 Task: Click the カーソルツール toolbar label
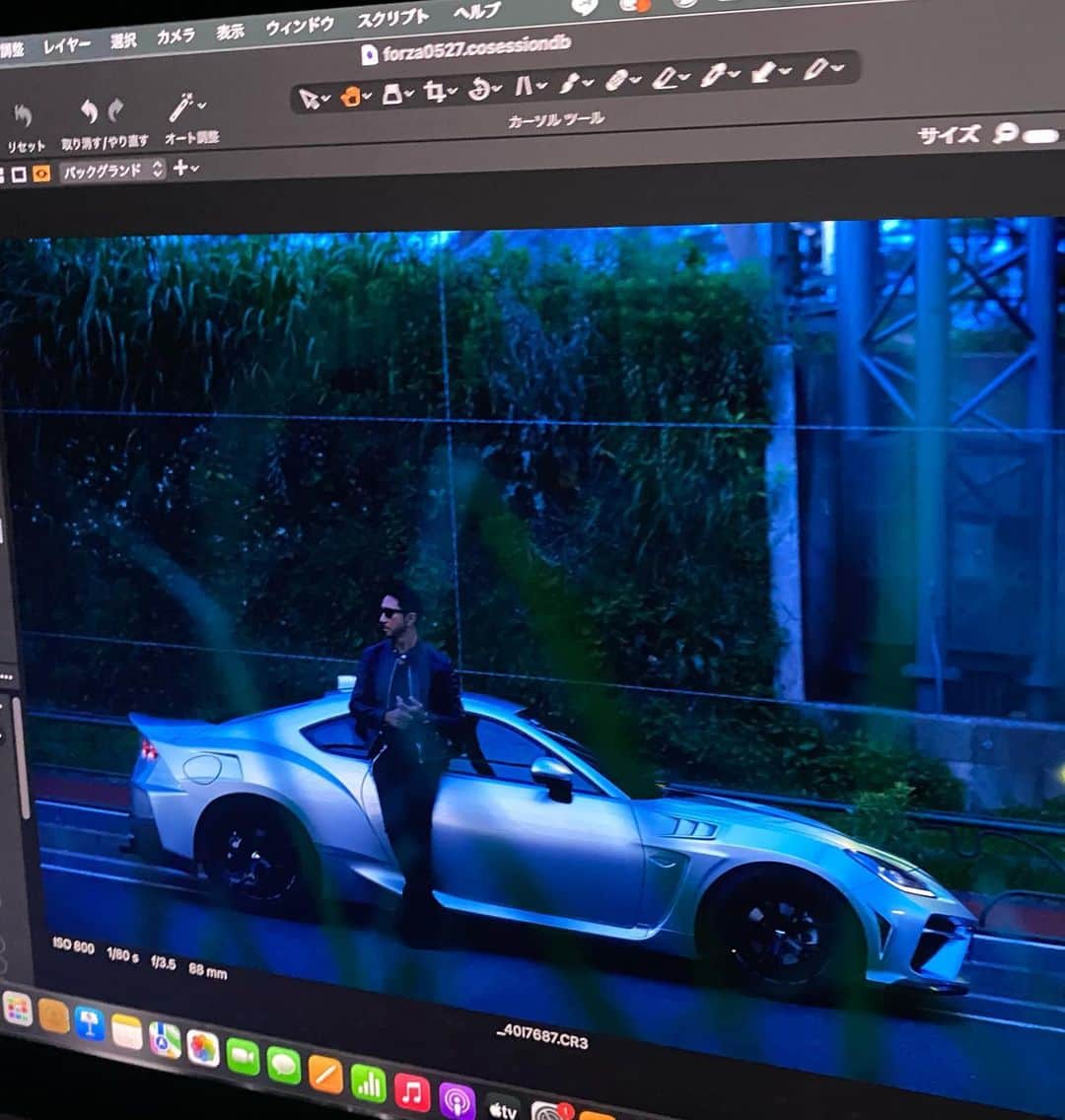pyautogui.click(x=556, y=119)
